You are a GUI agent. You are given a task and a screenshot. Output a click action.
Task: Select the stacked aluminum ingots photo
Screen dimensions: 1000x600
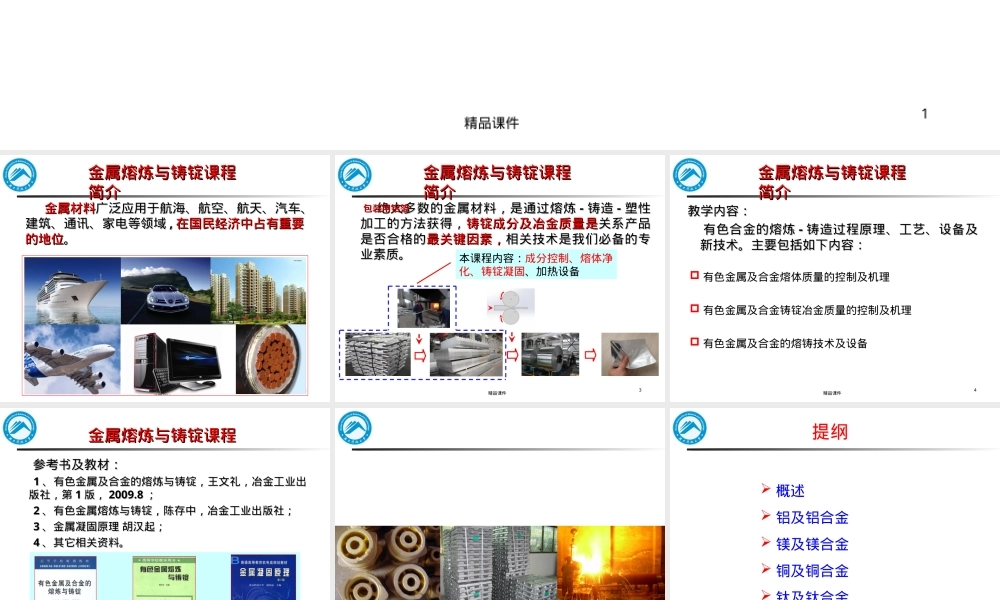click(378, 355)
